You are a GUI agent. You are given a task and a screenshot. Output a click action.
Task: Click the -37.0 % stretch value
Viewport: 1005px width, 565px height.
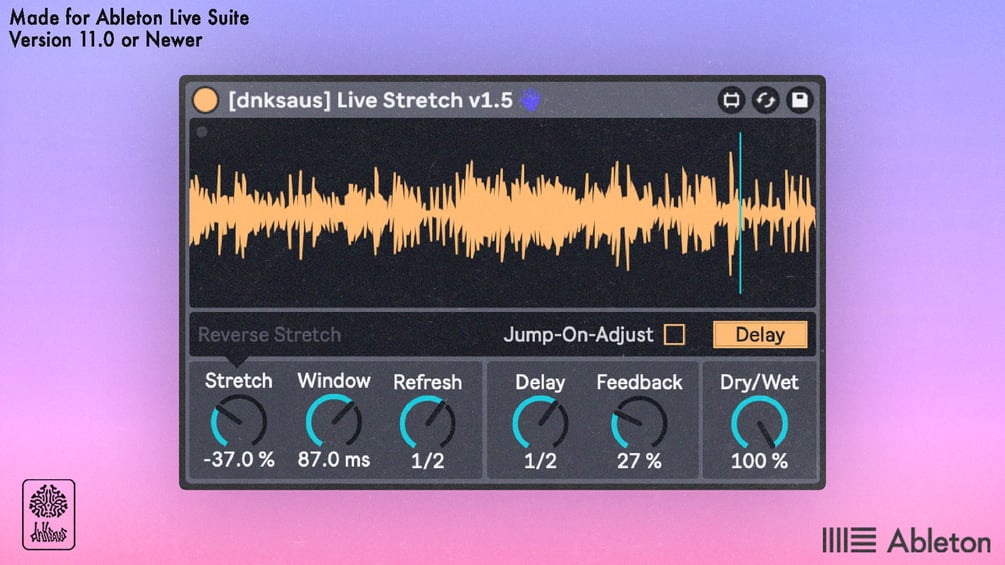click(238, 459)
